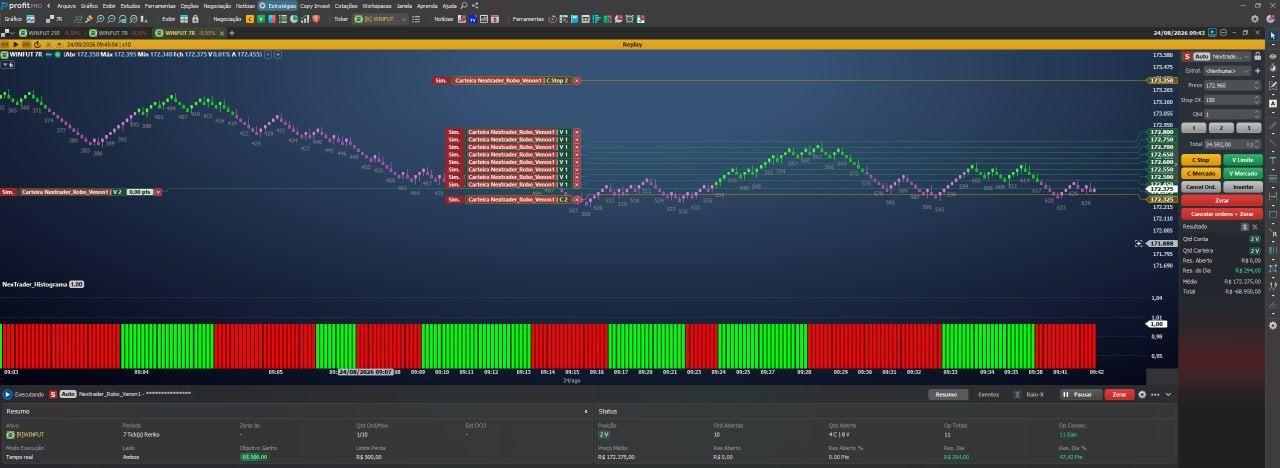Image resolution: width=1280 pixels, height=468 pixels.
Task: Open the Arquivo menu
Action: pos(66,6)
